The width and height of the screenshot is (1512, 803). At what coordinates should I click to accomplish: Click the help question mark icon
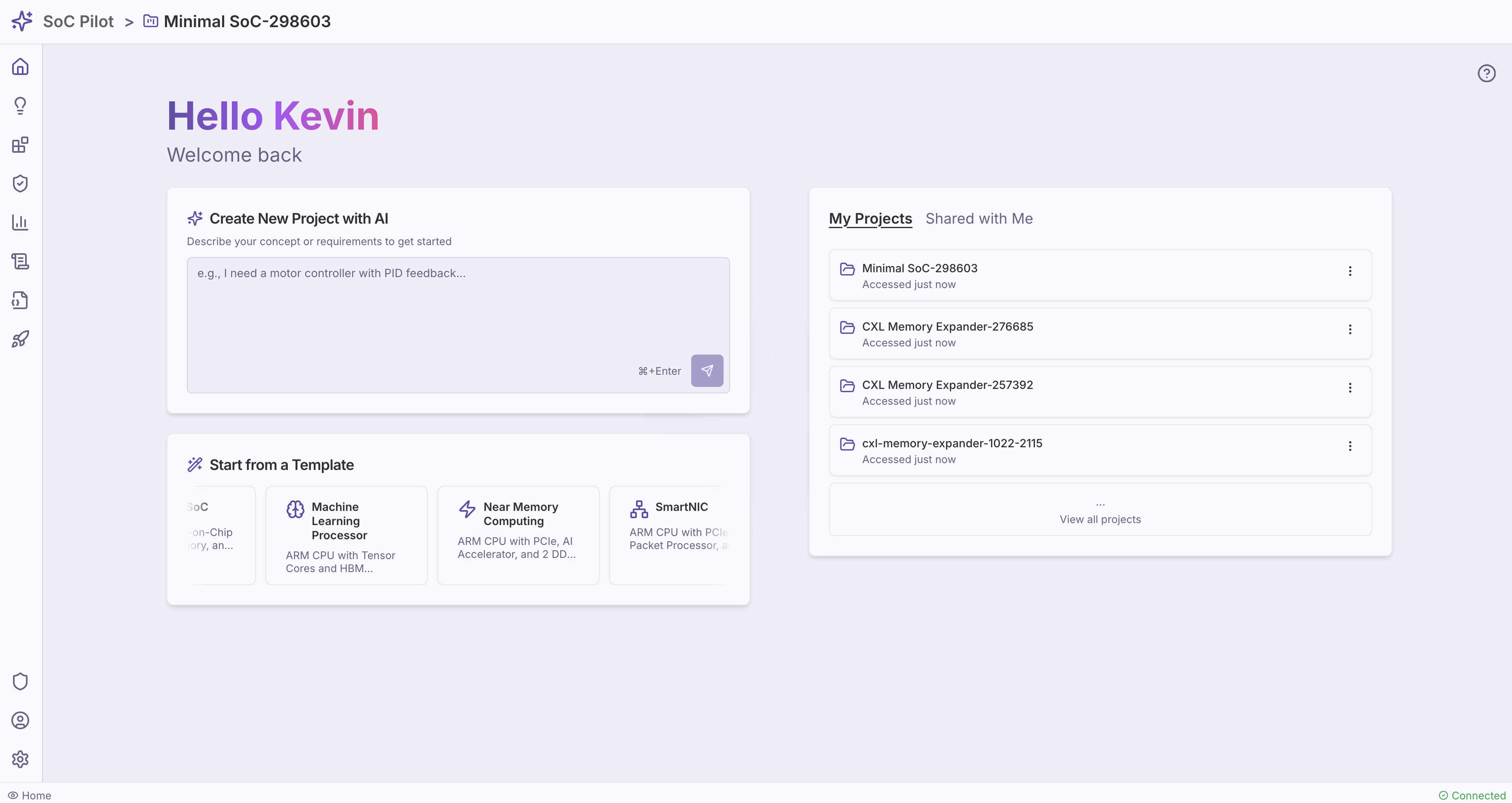1486,73
